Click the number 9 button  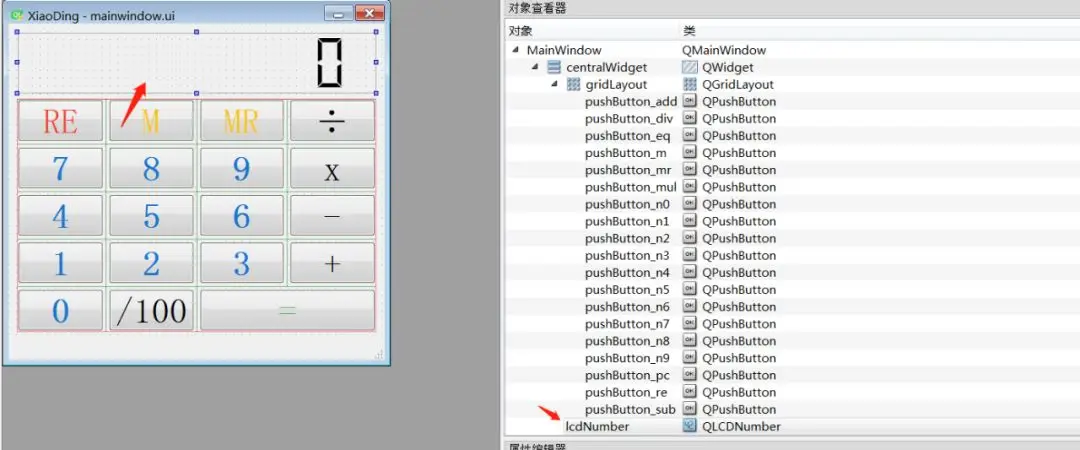click(x=242, y=168)
